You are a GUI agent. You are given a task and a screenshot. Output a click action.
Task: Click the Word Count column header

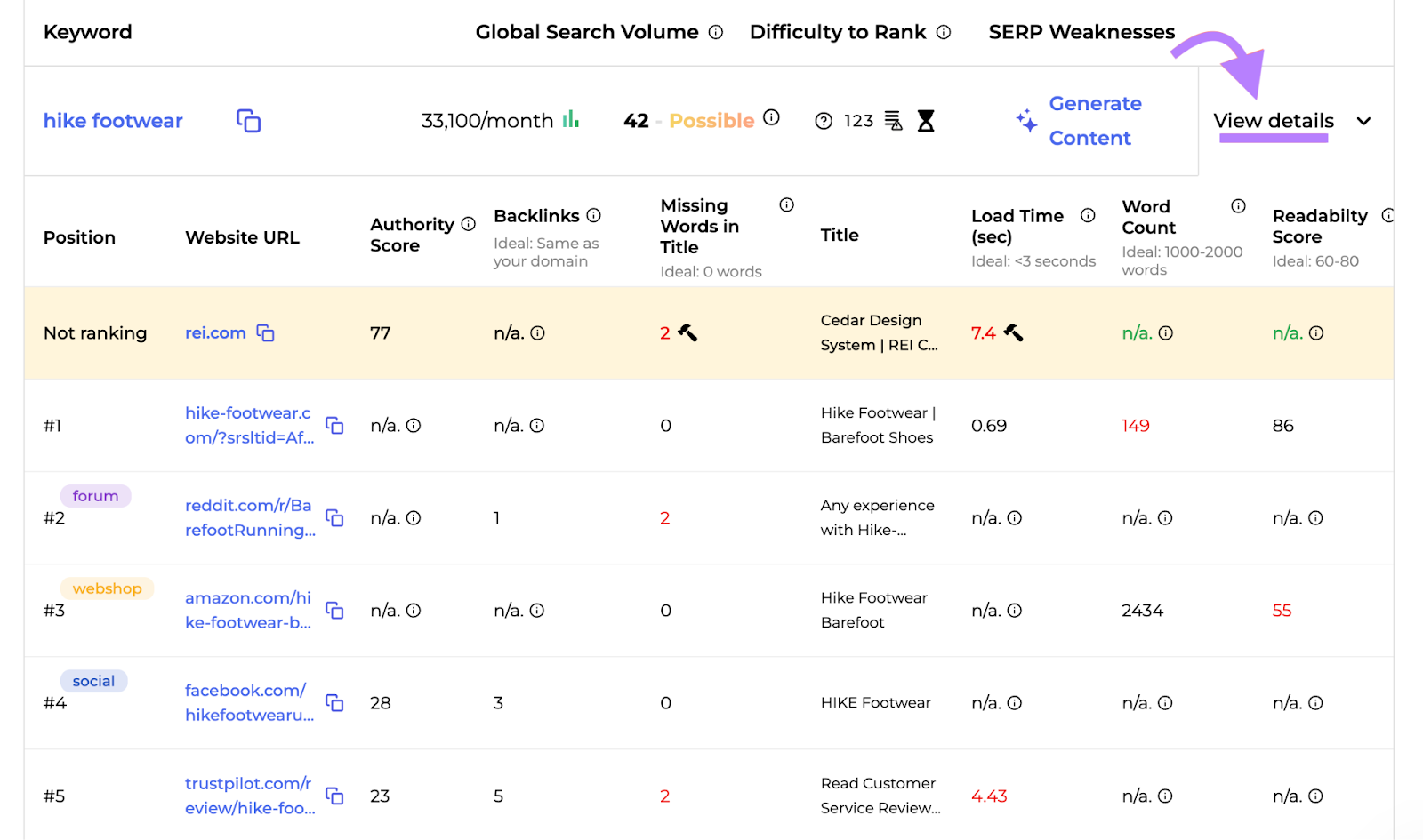[x=1148, y=217]
